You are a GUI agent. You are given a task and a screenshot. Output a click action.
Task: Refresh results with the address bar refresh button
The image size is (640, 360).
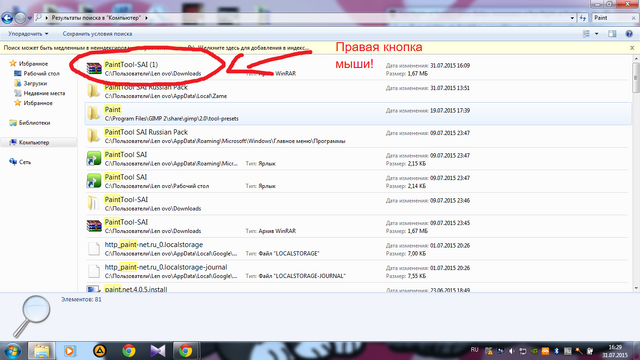tap(582, 18)
